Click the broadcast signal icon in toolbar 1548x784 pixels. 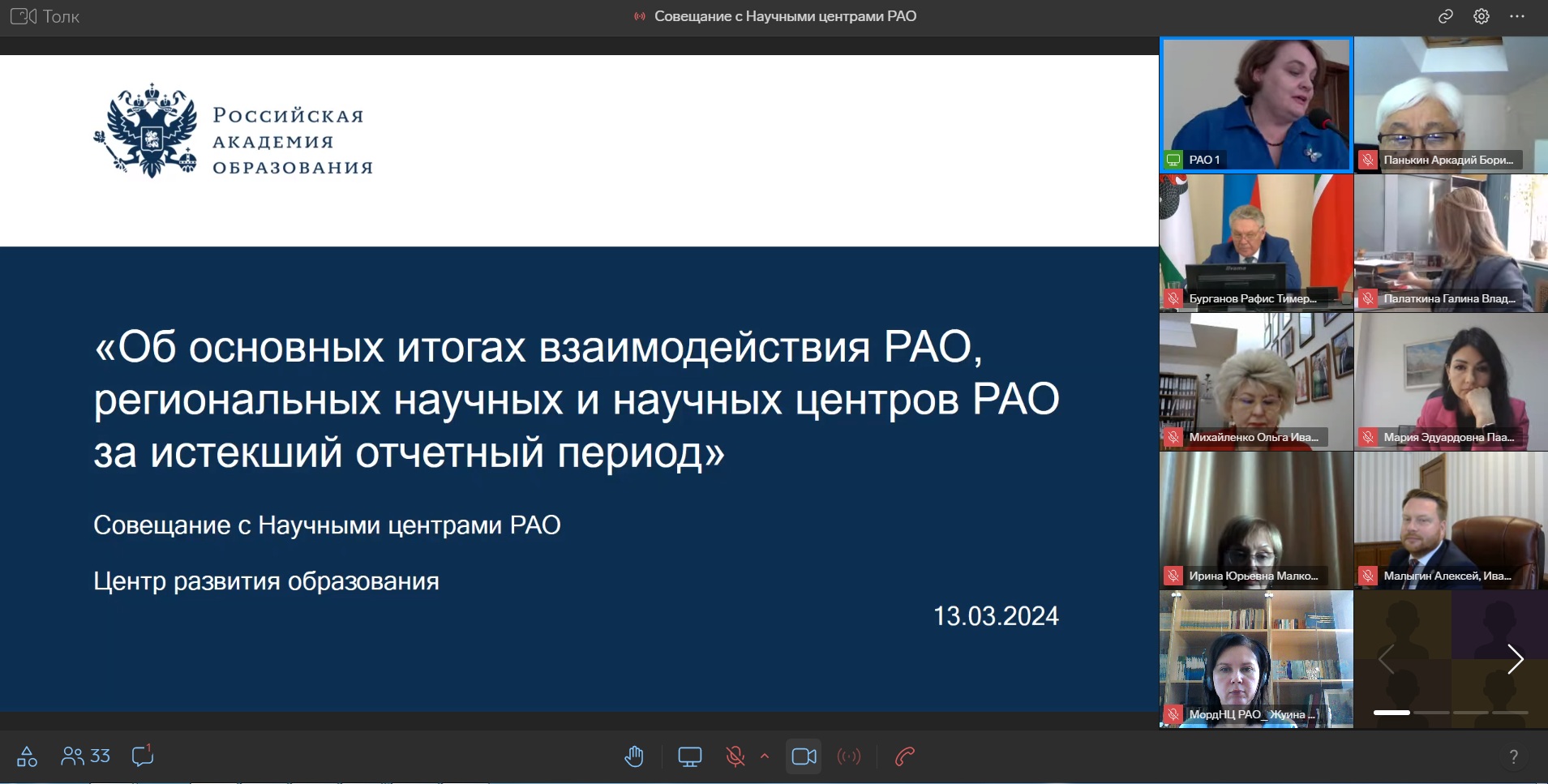pos(849,756)
